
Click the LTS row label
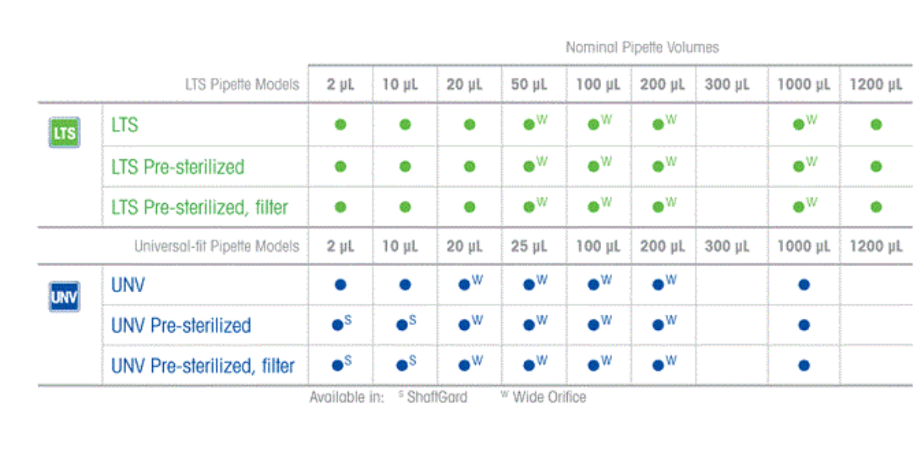tap(125, 125)
